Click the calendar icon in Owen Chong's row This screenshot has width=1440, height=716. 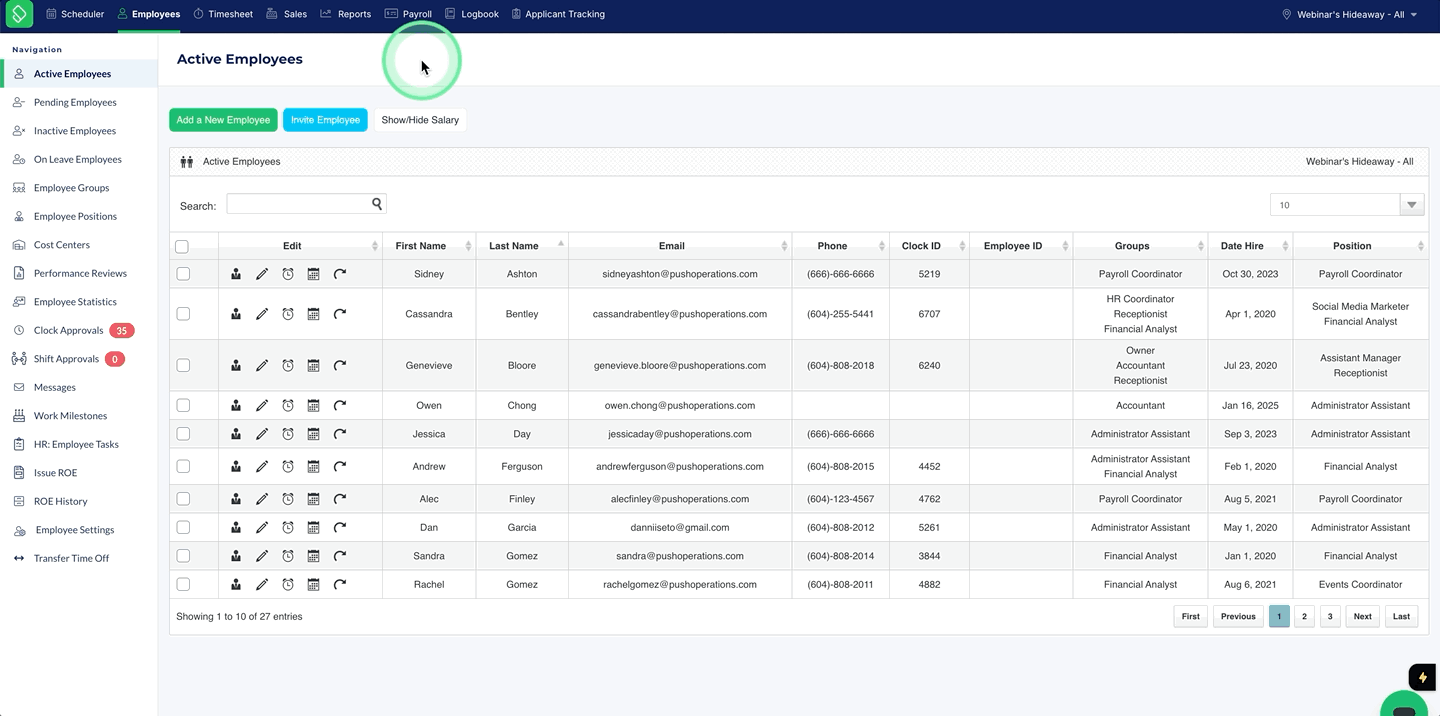pyautogui.click(x=313, y=406)
